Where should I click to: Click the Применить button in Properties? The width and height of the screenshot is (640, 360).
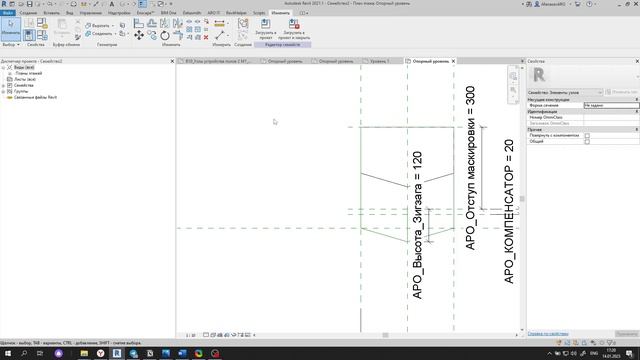click(627, 334)
